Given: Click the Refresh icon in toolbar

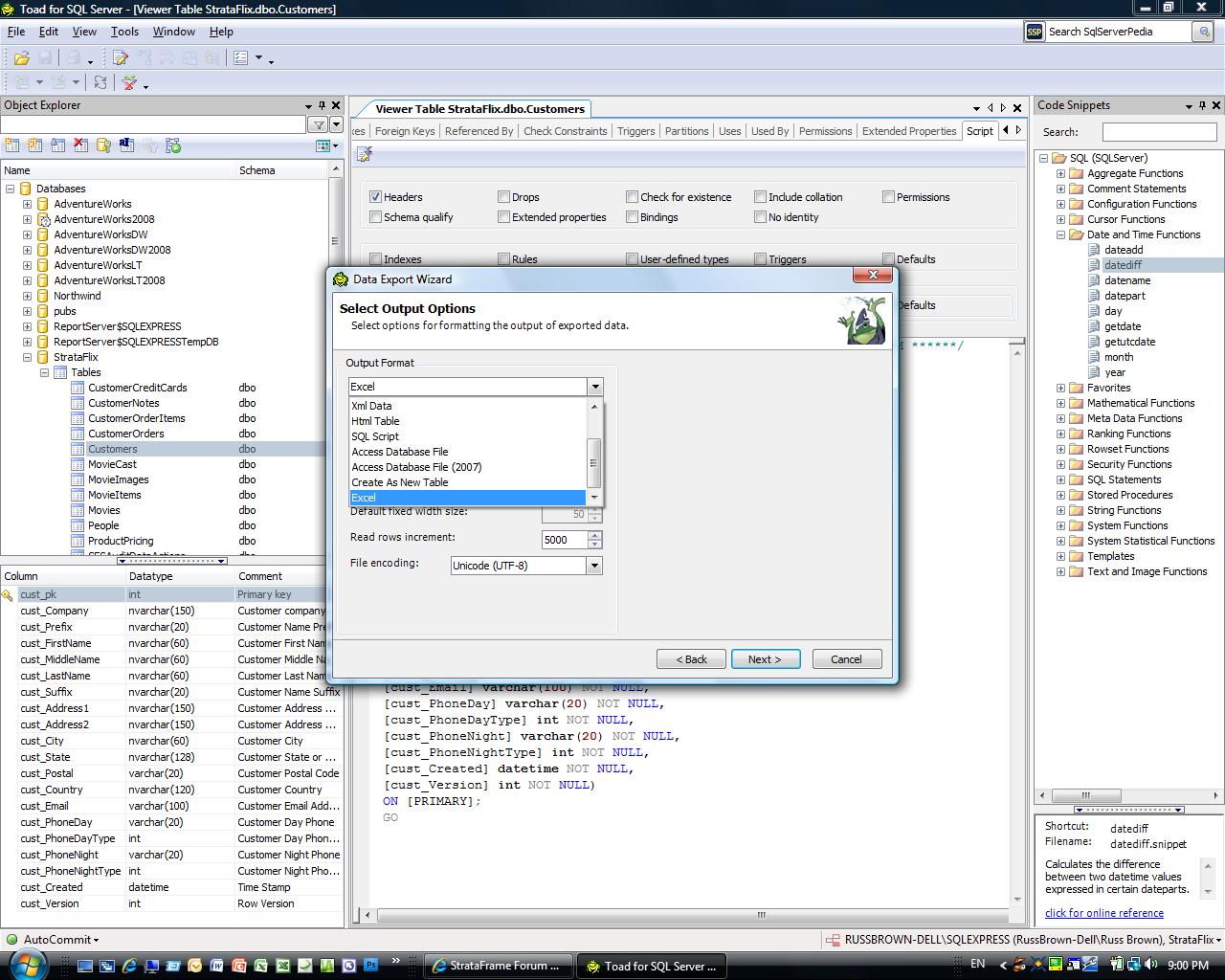Looking at the screenshot, I should [100, 83].
